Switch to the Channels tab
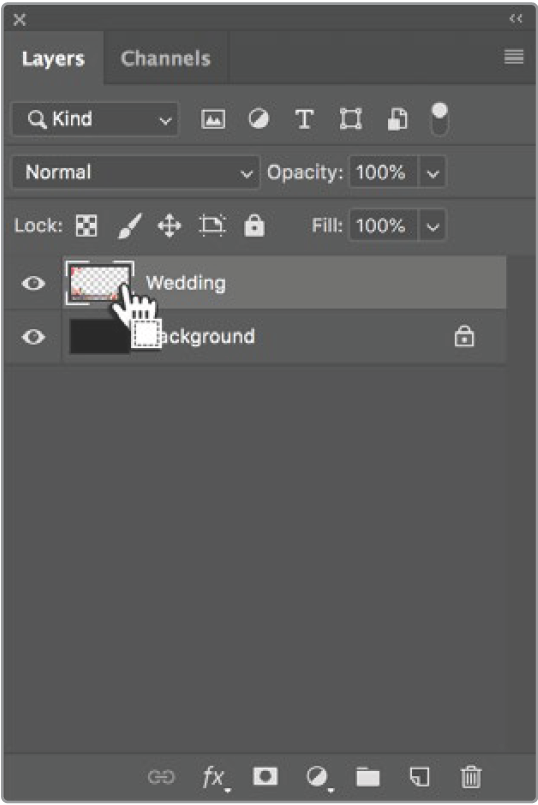This screenshot has width=538, height=805. click(165, 59)
